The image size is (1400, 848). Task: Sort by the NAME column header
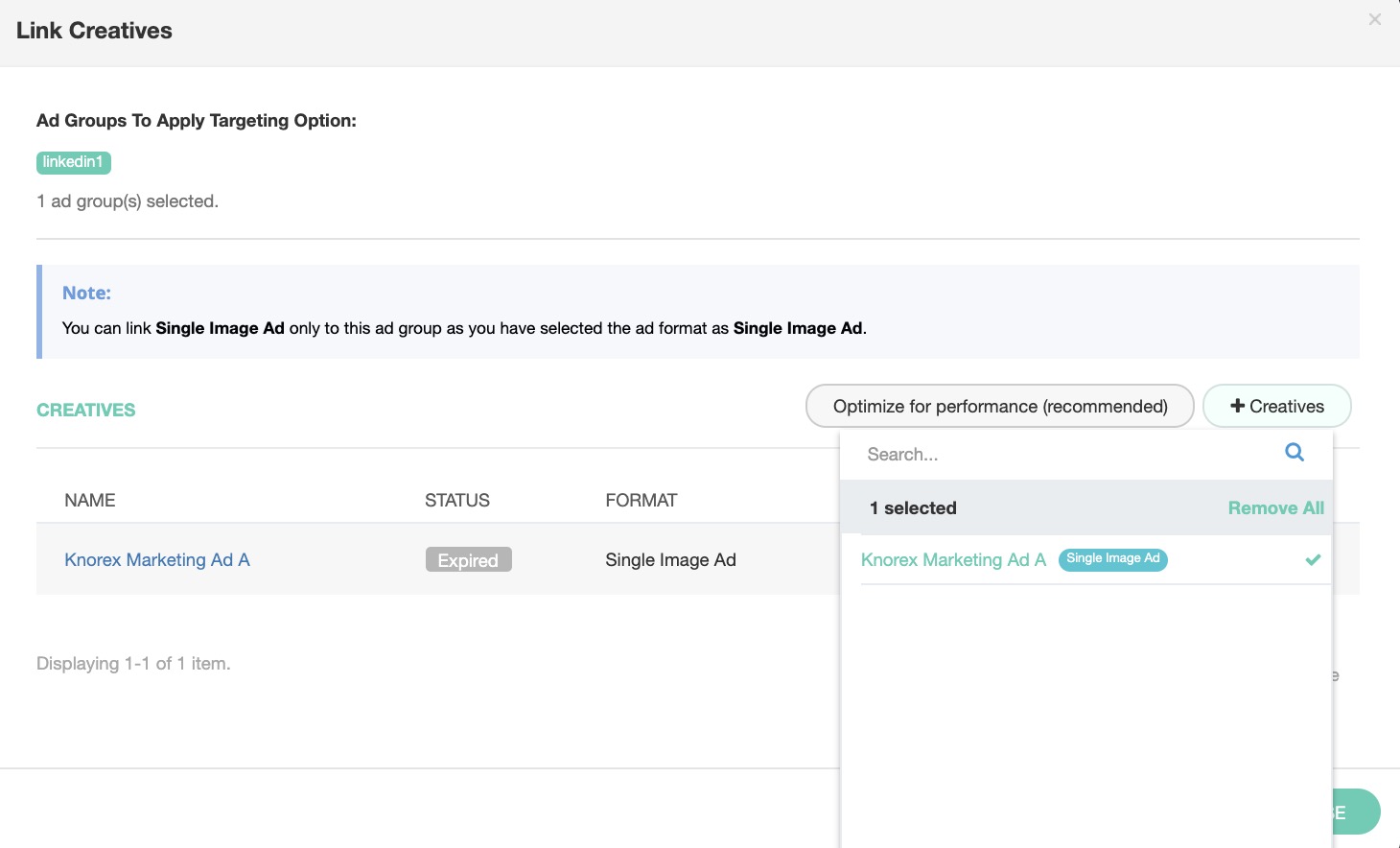pyautogui.click(x=90, y=500)
